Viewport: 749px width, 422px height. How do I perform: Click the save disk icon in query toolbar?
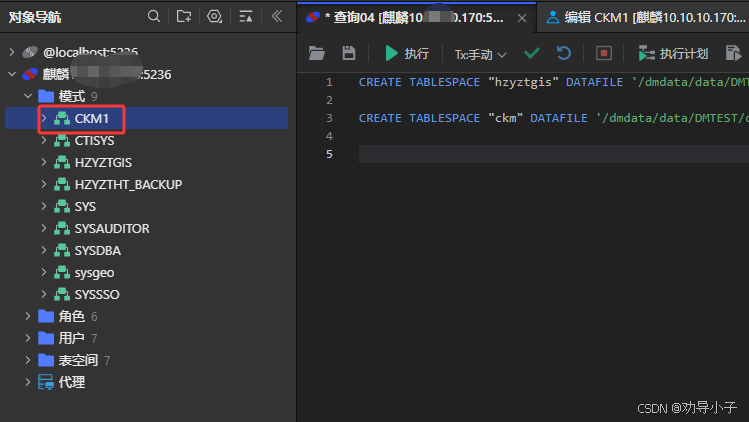(349, 53)
